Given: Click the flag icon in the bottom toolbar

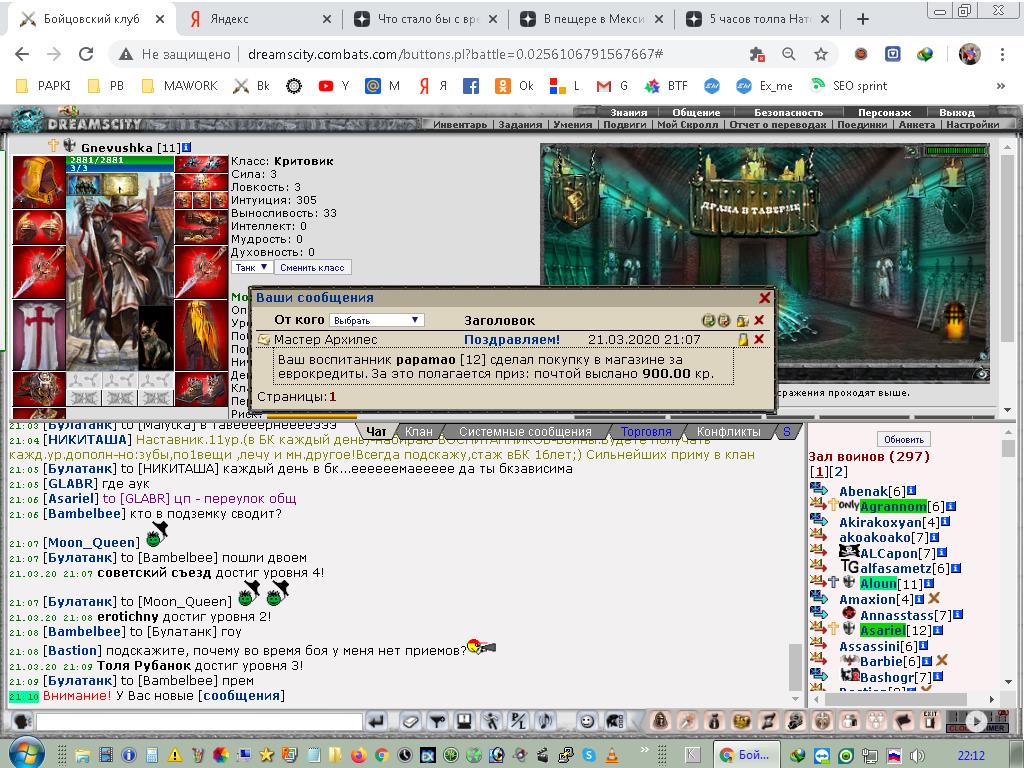Looking at the screenshot, I should coord(904,721).
